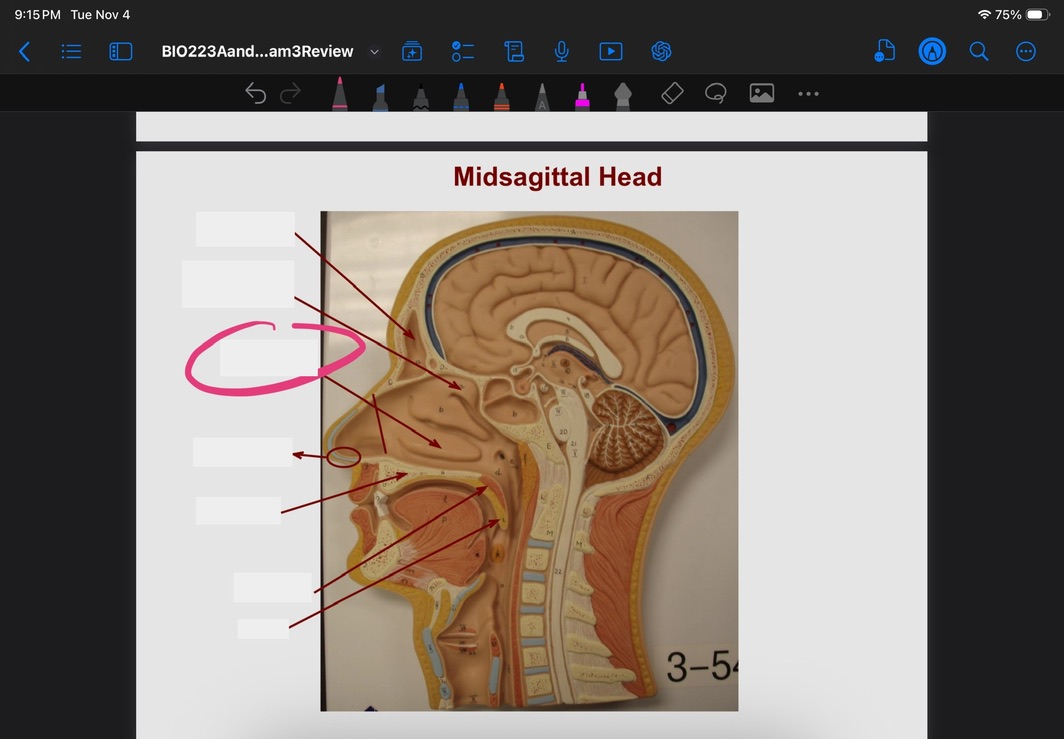The width and height of the screenshot is (1064, 739).
Task: Tap the BIO223Aand...am3Review title
Action: coord(257,51)
